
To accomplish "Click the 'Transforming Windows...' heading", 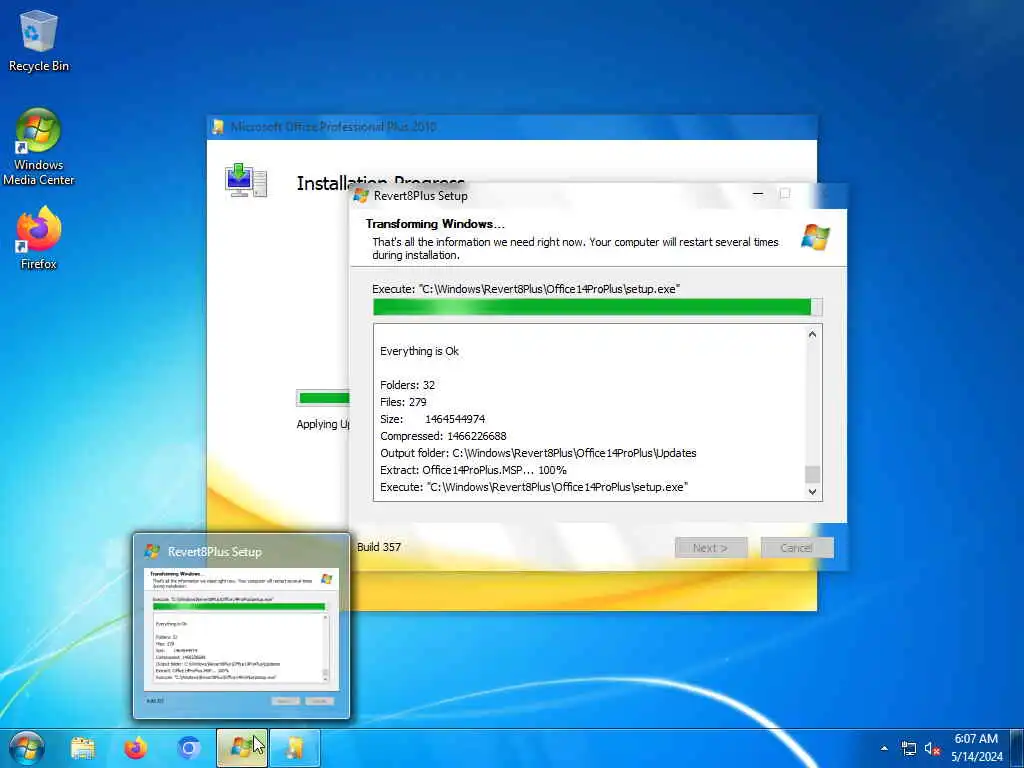I will pyautogui.click(x=435, y=223).
